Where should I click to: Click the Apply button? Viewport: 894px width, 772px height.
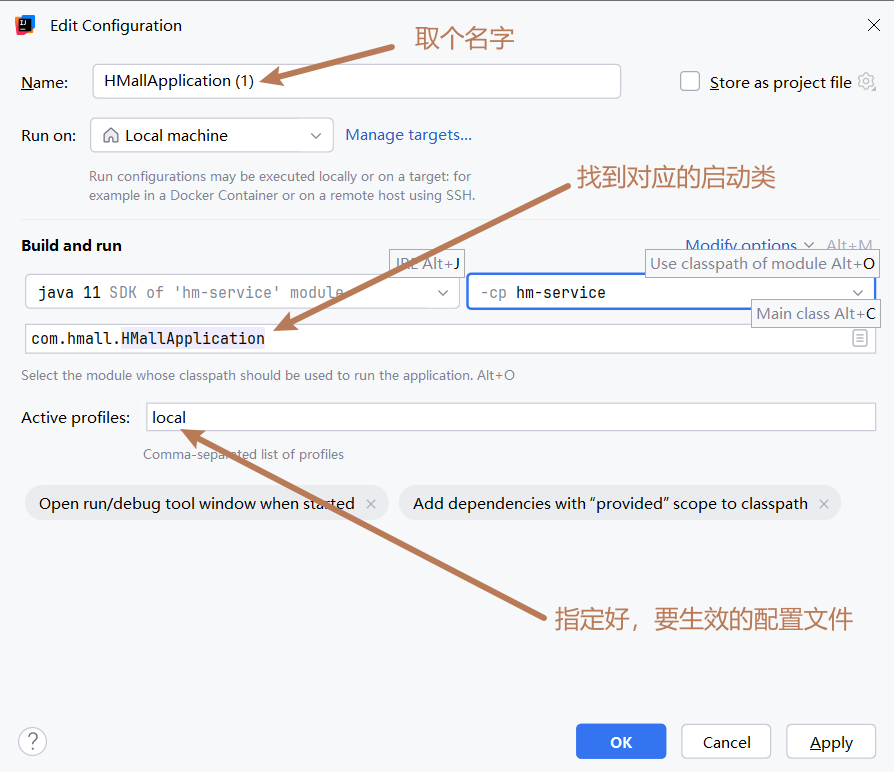(831, 741)
